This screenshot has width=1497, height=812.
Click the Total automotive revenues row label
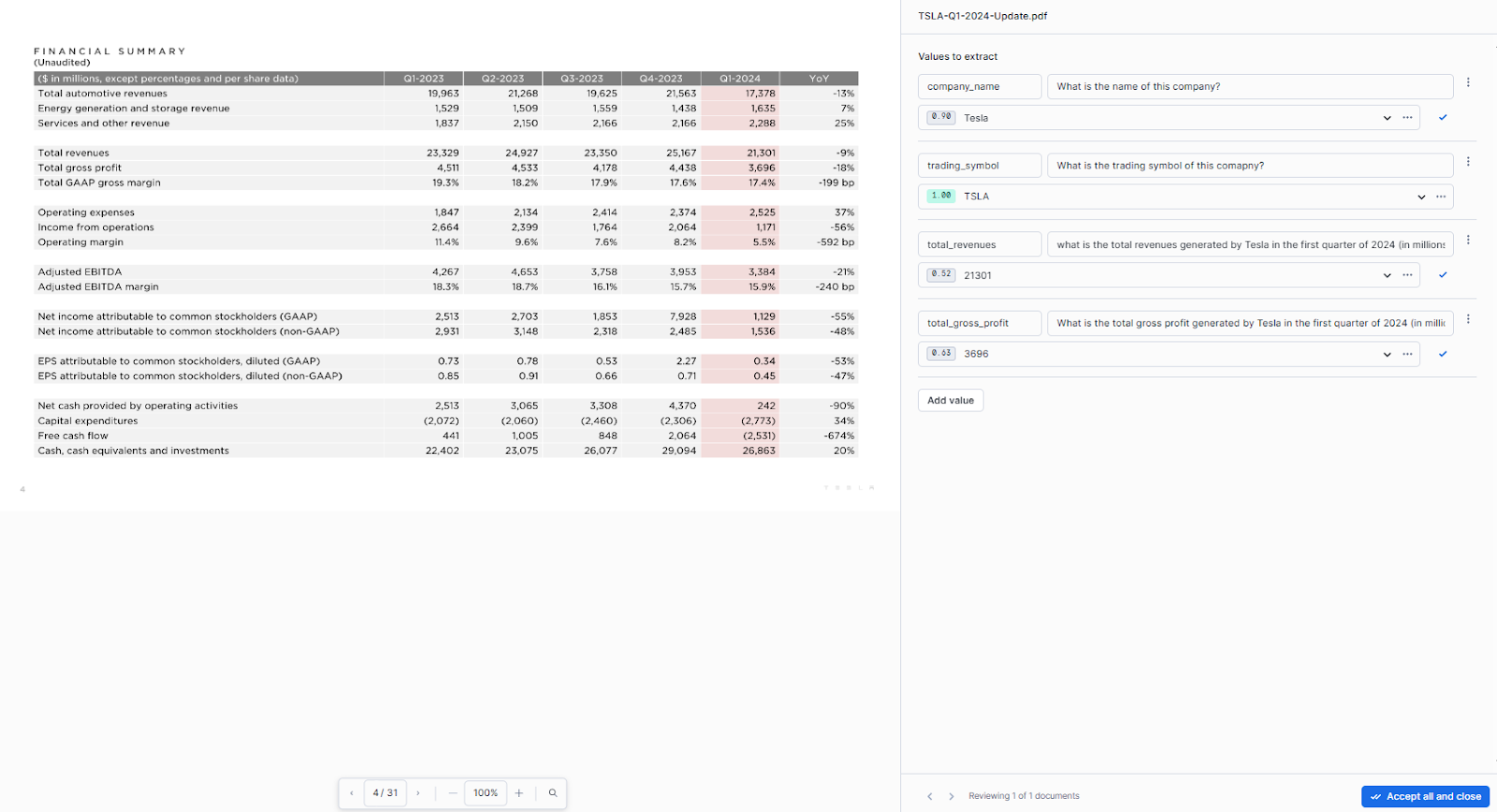click(x=103, y=94)
